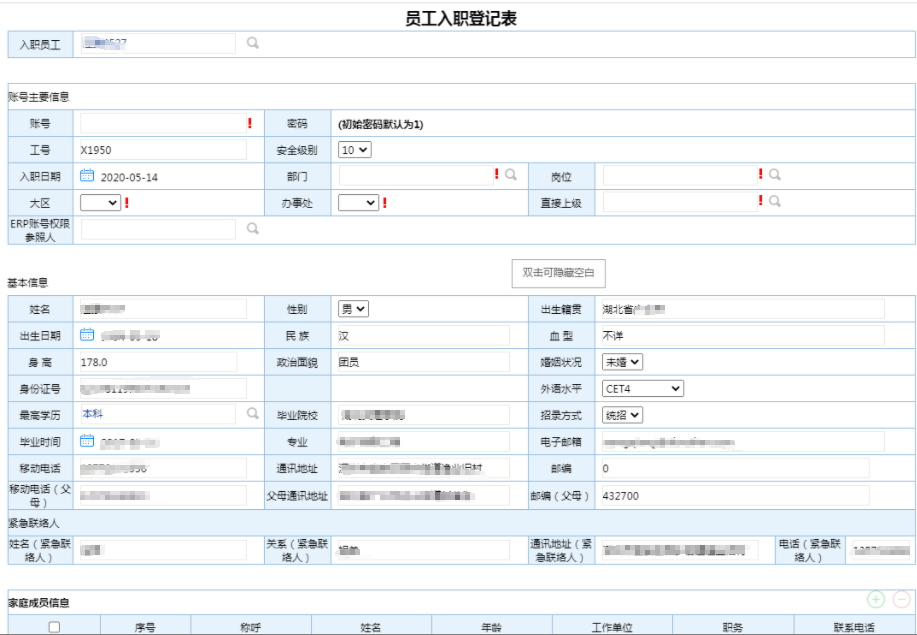Check the select-all checkbox in 家庭成员信息 table
The image size is (917, 635).
click(x=54, y=627)
